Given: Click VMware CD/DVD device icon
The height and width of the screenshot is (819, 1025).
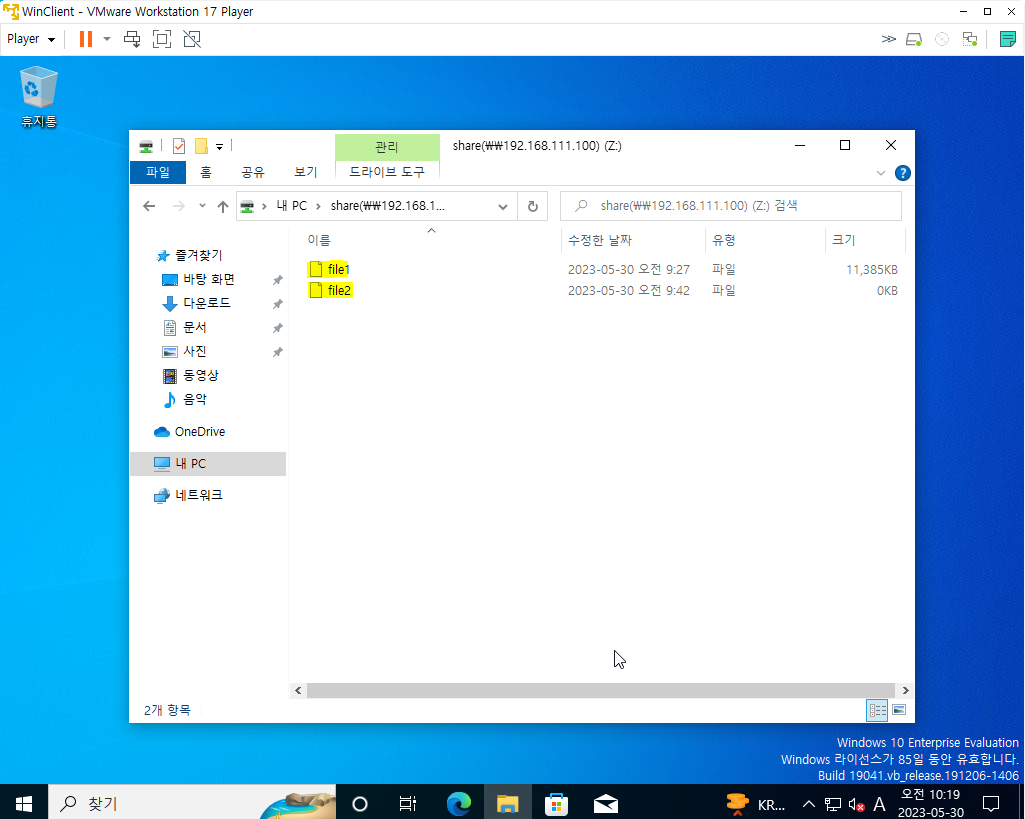Looking at the screenshot, I should coord(942,39).
